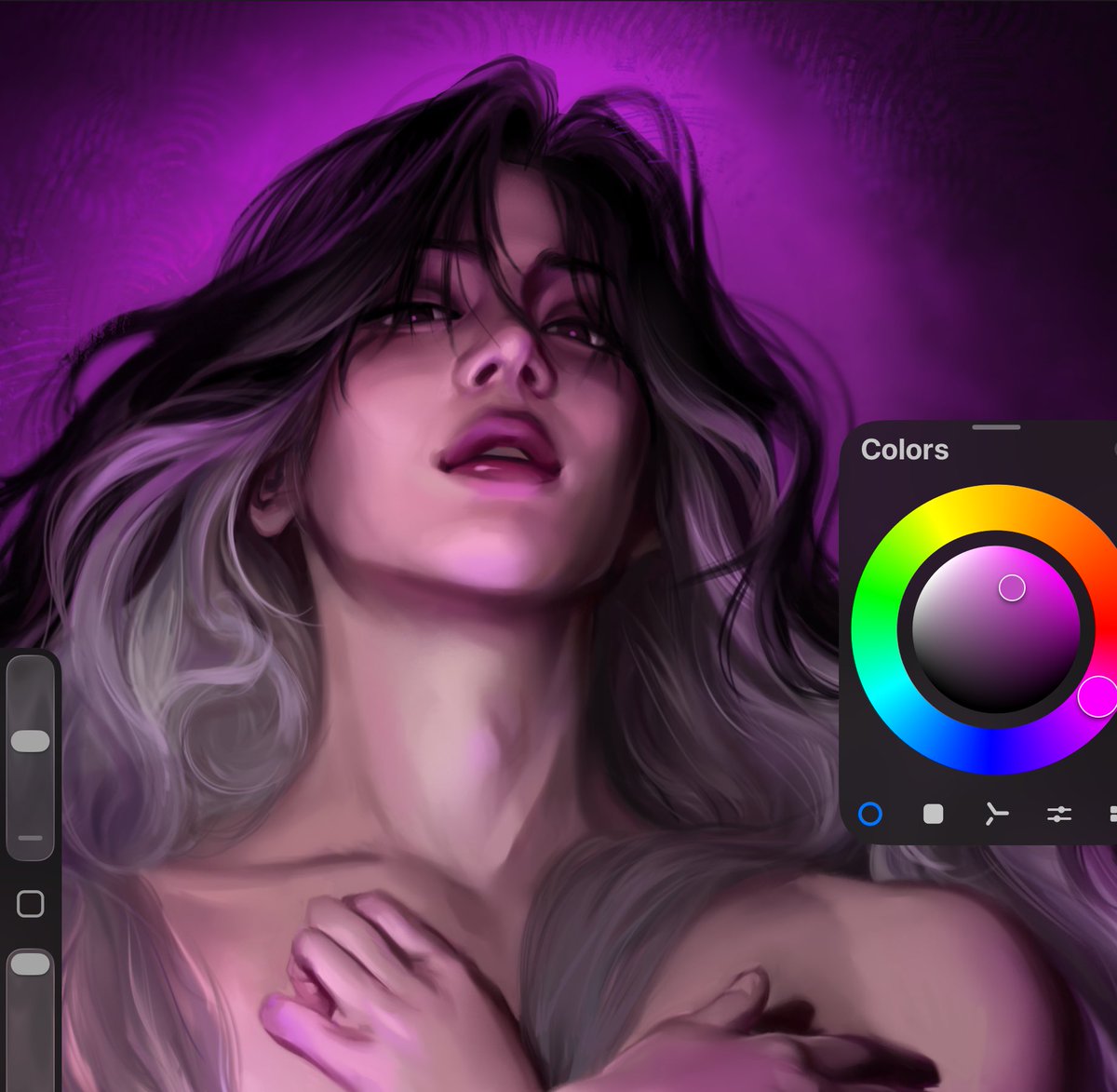Open the Harmony color mode tab
The image size is (1117, 1092).
(x=996, y=815)
